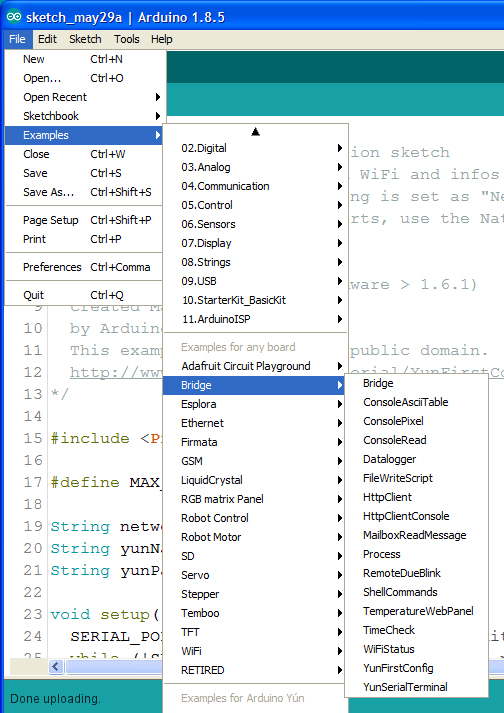Open the File menu
This screenshot has width=504, height=713.
[17, 39]
